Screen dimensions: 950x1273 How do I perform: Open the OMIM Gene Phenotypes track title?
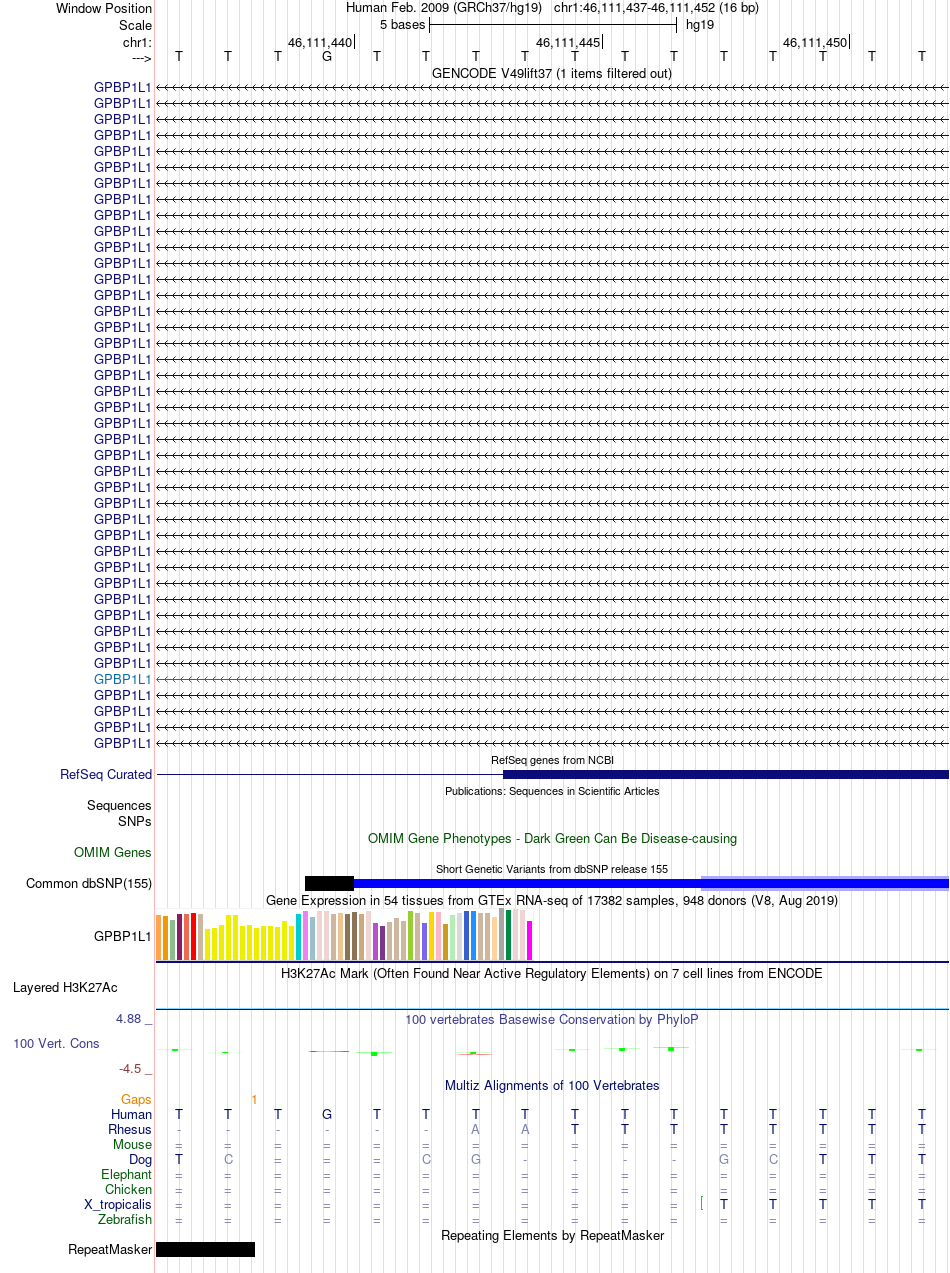pos(552,838)
